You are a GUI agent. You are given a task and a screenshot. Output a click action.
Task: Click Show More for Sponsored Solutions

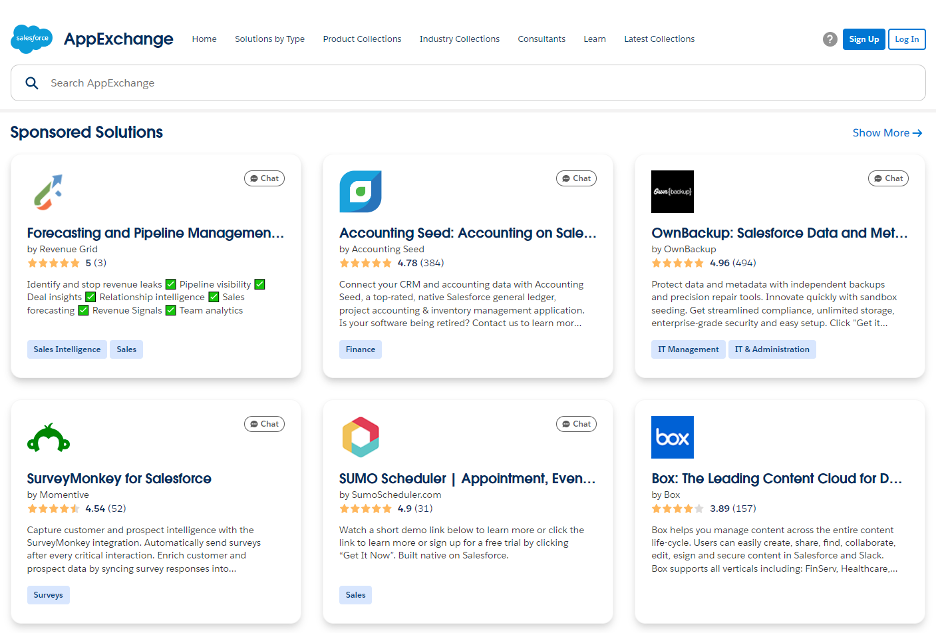point(887,133)
